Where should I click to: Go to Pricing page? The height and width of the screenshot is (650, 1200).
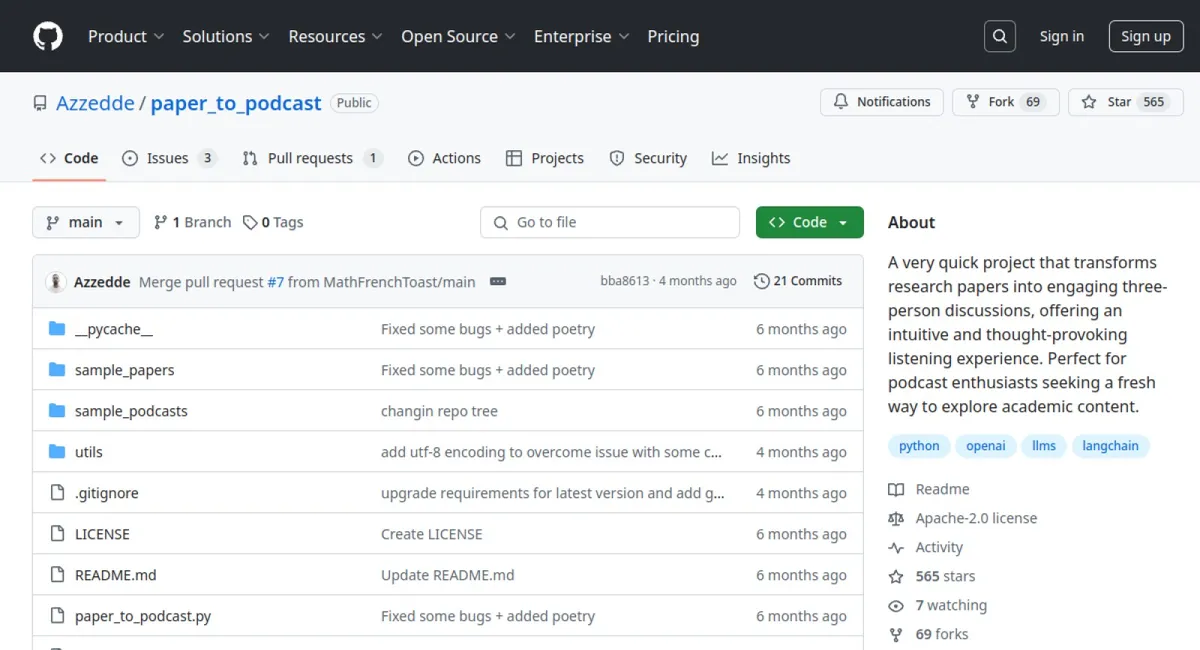pyautogui.click(x=673, y=36)
